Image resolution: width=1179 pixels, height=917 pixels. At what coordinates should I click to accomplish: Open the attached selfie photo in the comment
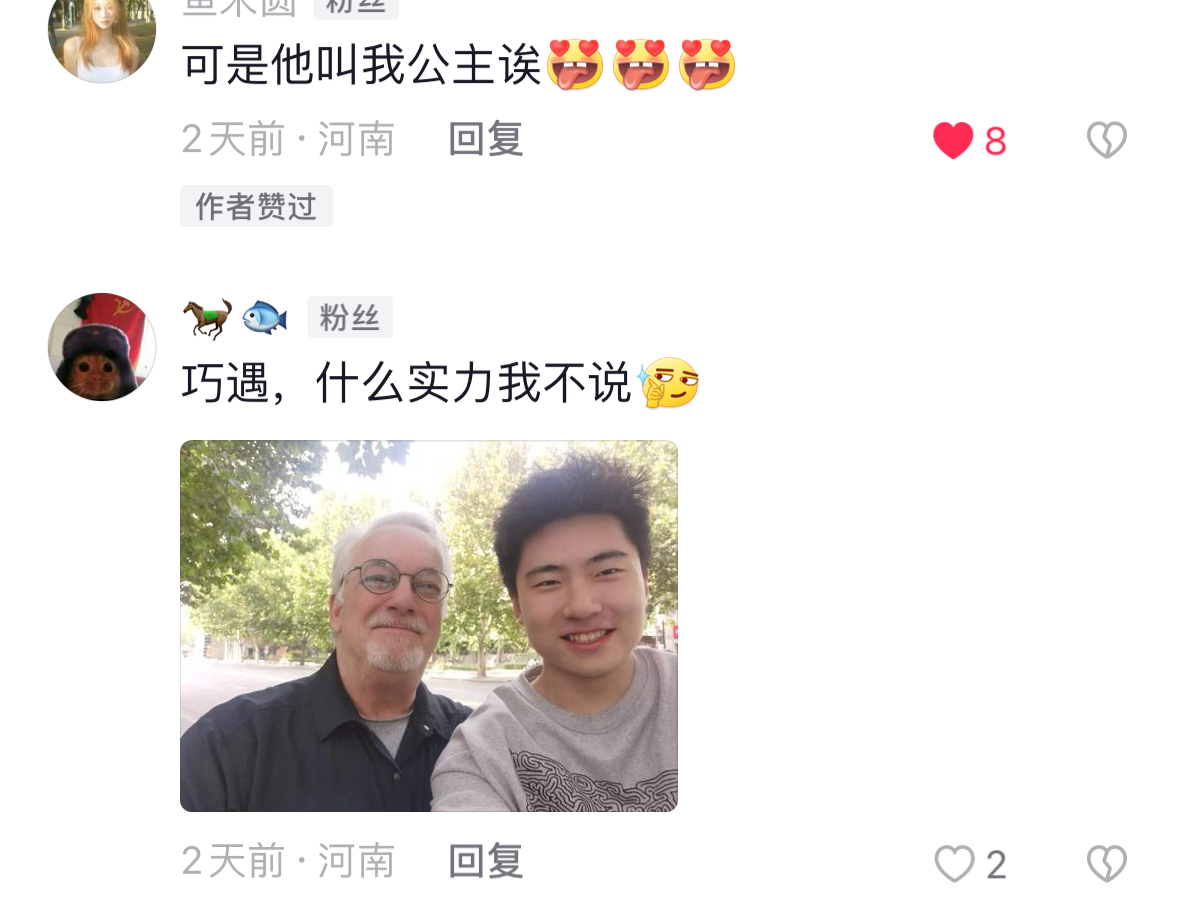pos(429,625)
